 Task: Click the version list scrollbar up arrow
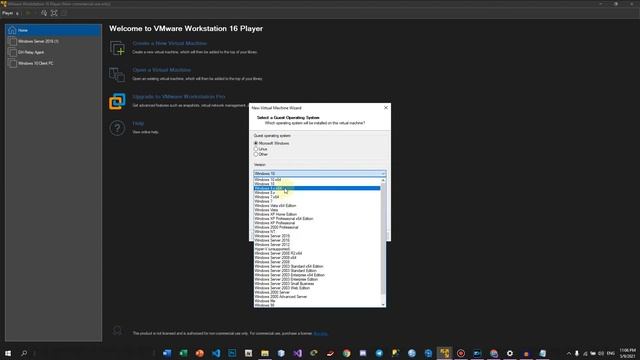[x=383, y=180]
